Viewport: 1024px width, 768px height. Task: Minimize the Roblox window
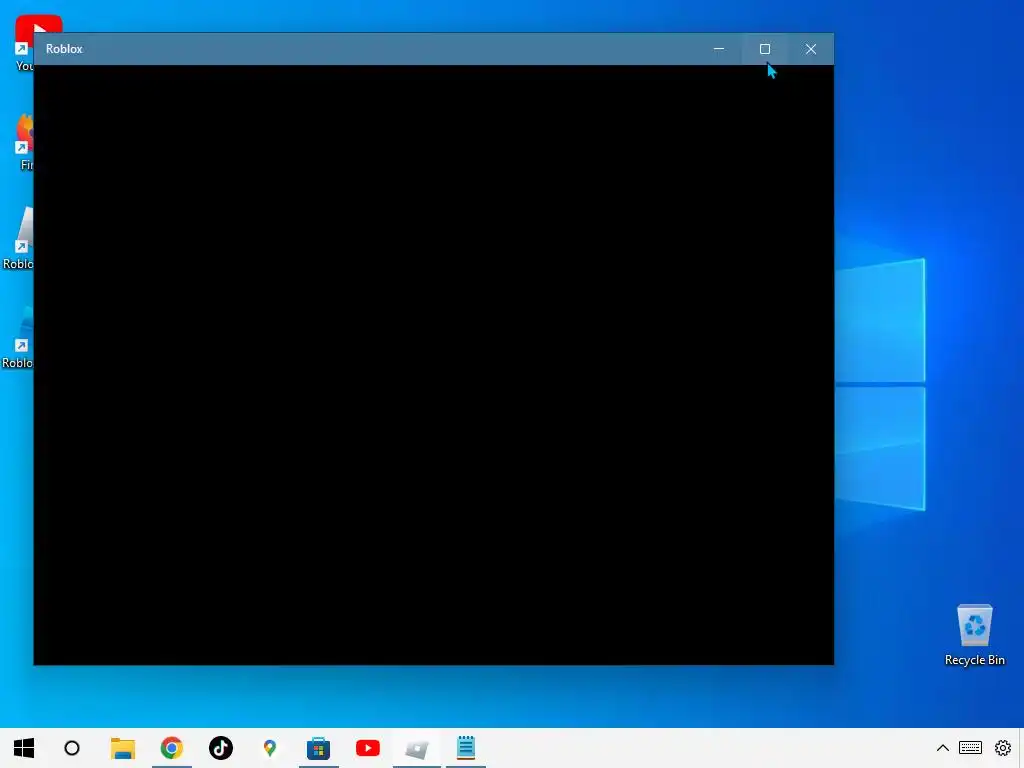(x=719, y=49)
